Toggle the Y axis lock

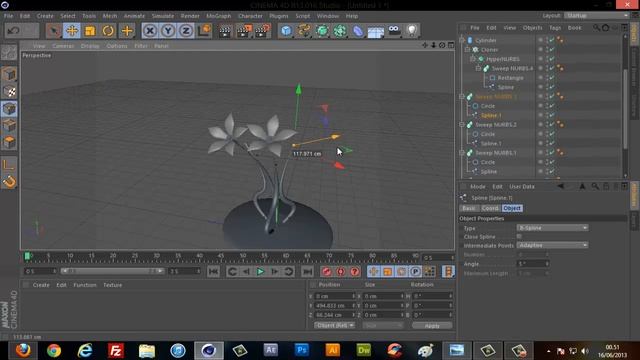pyautogui.click(x=168, y=31)
